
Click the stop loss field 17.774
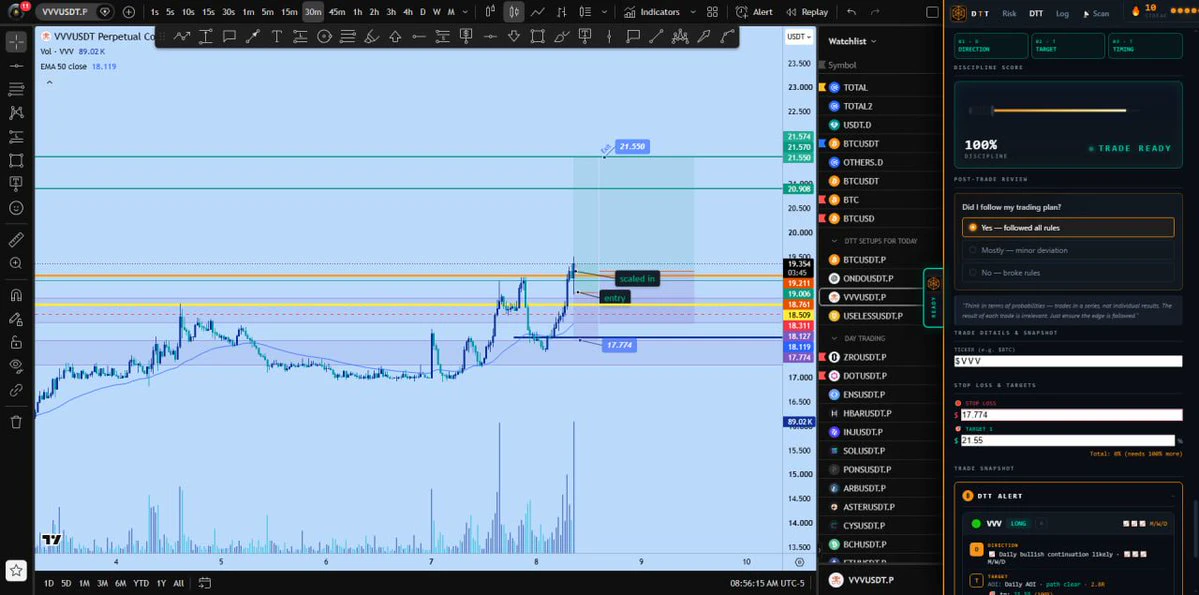pos(1071,415)
